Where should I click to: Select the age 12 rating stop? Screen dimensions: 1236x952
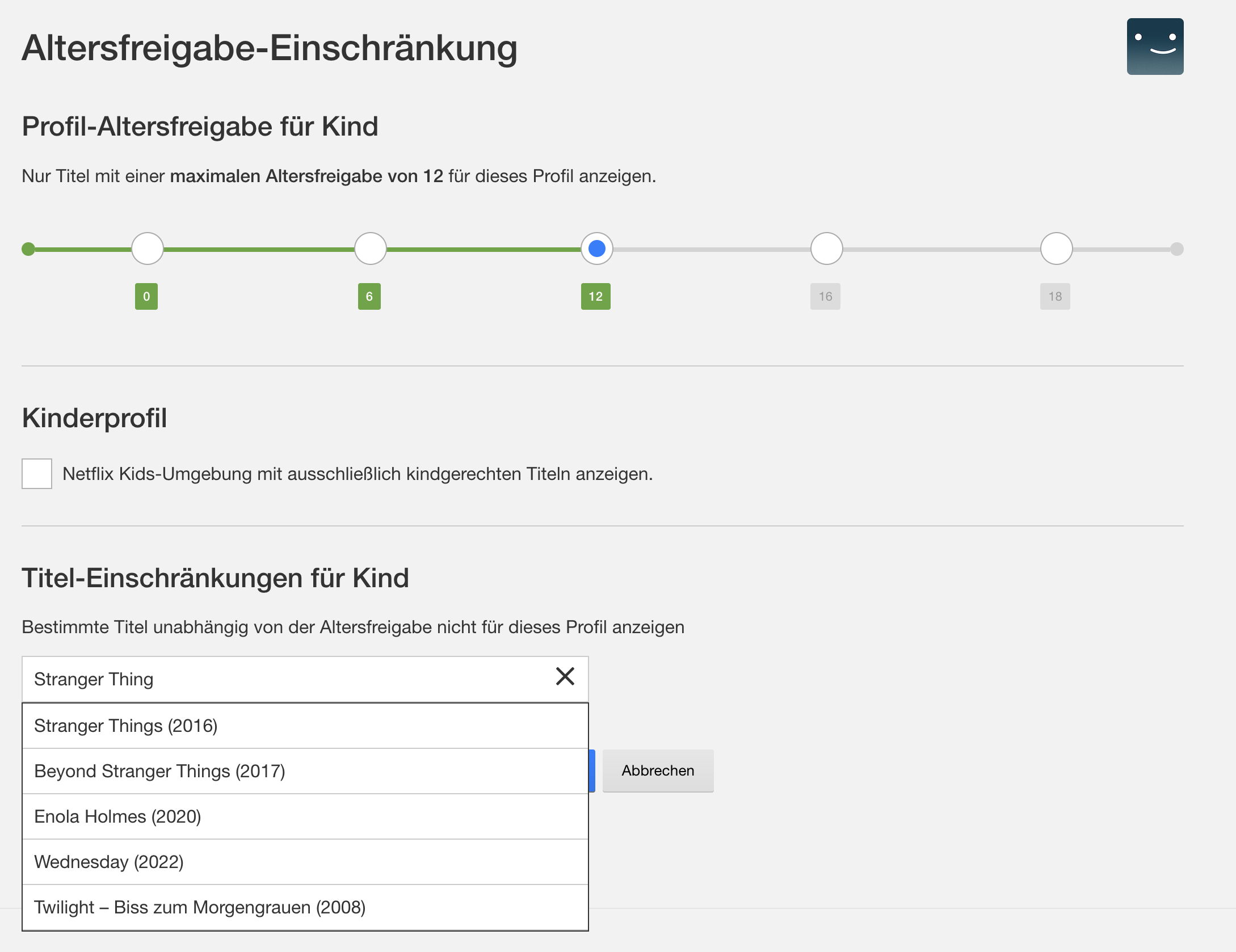pyautogui.click(x=597, y=248)
